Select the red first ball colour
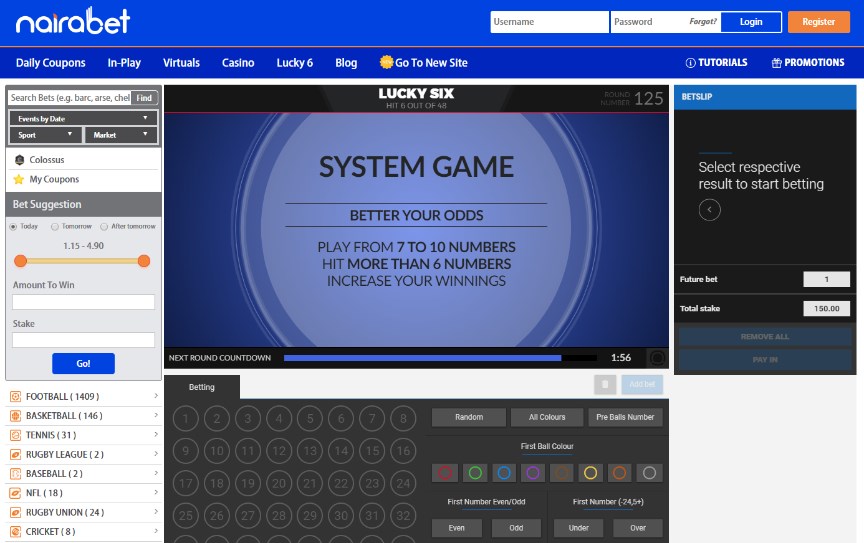The width and height of the screenshot is (864, 543). tap(445, 472)
